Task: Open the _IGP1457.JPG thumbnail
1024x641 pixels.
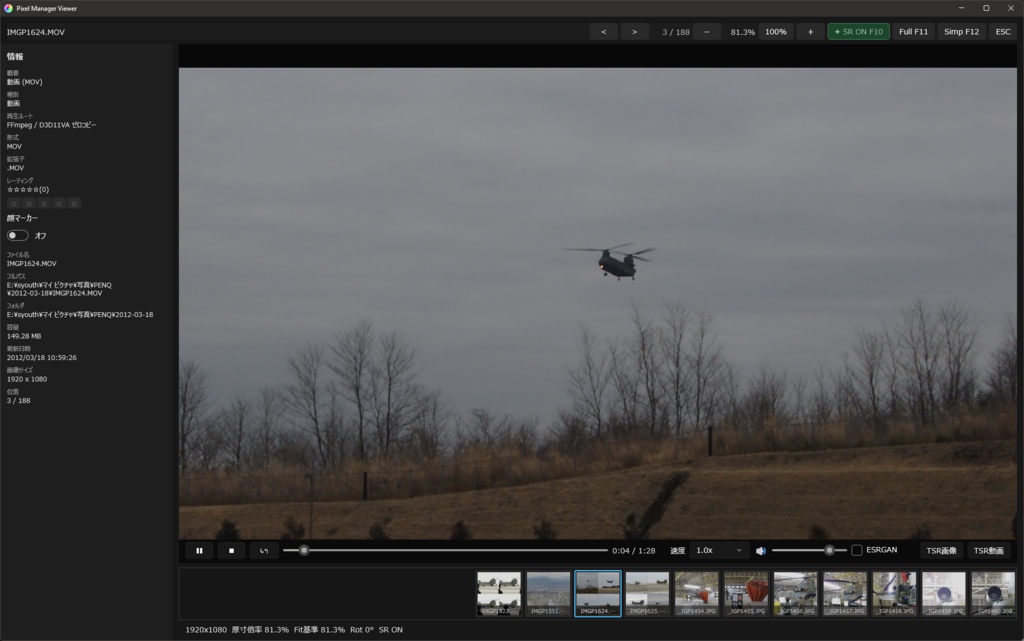Action: 845,593
